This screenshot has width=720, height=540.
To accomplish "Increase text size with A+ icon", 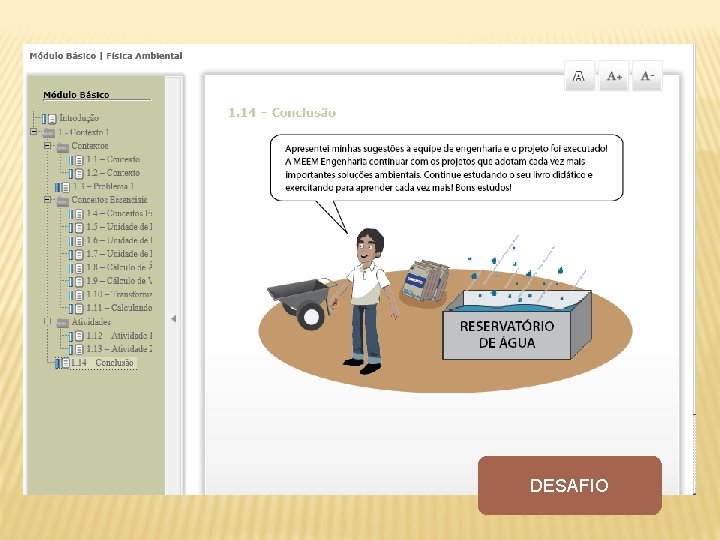I will tap(613, 76).
